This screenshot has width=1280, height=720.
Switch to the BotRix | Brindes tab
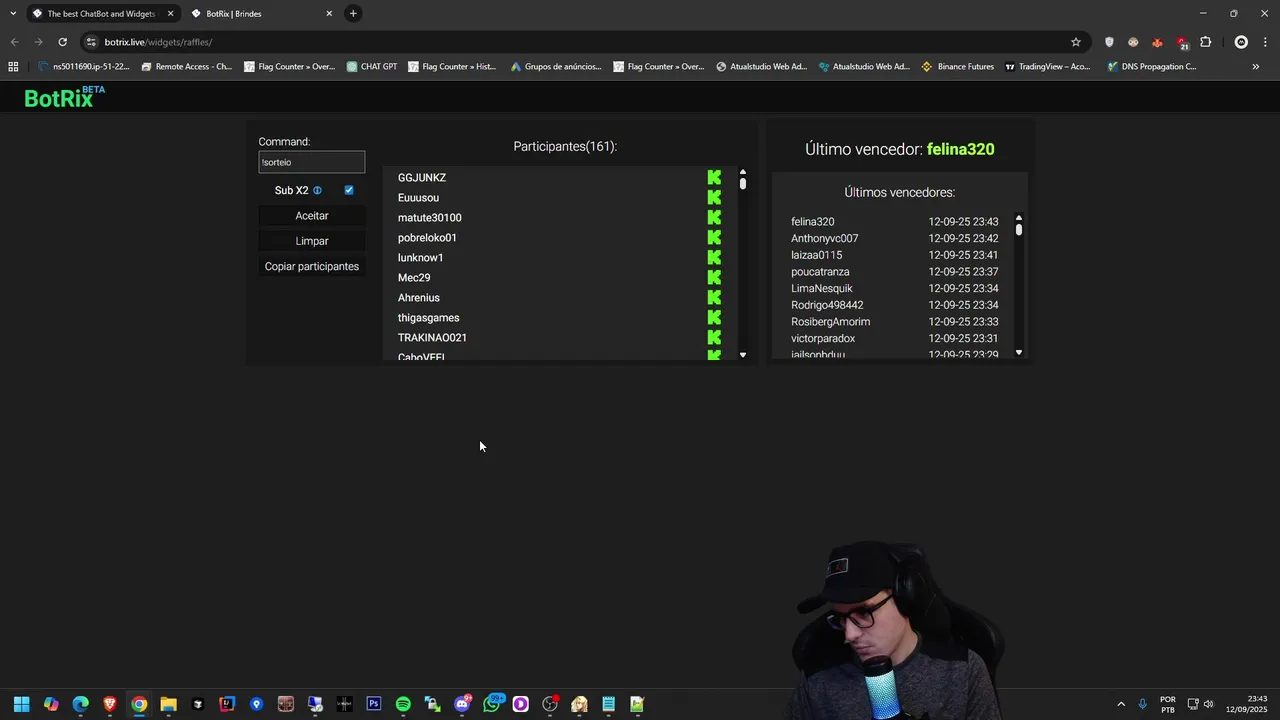[262, 13]
